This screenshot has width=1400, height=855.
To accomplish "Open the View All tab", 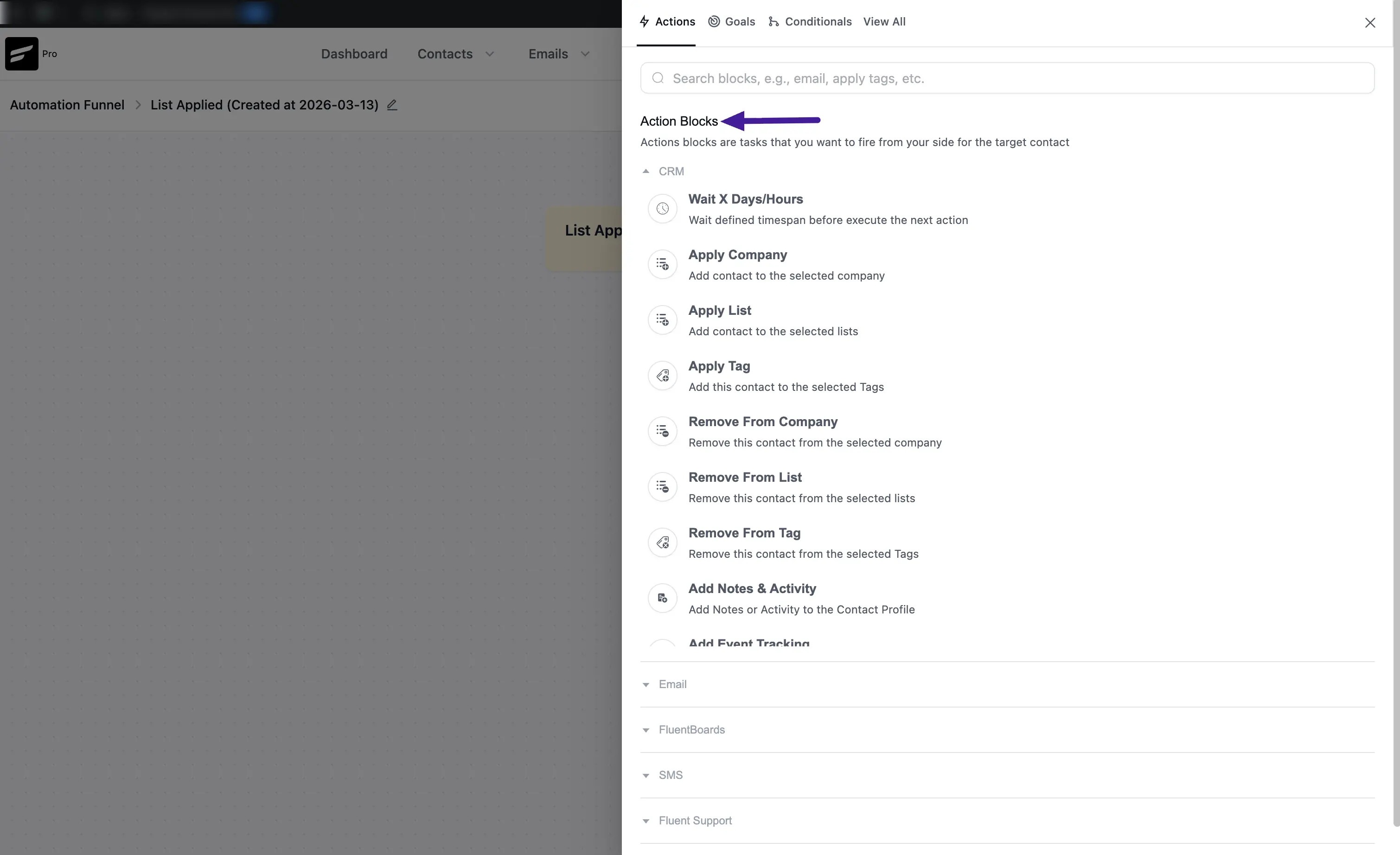I will point(884,22).
